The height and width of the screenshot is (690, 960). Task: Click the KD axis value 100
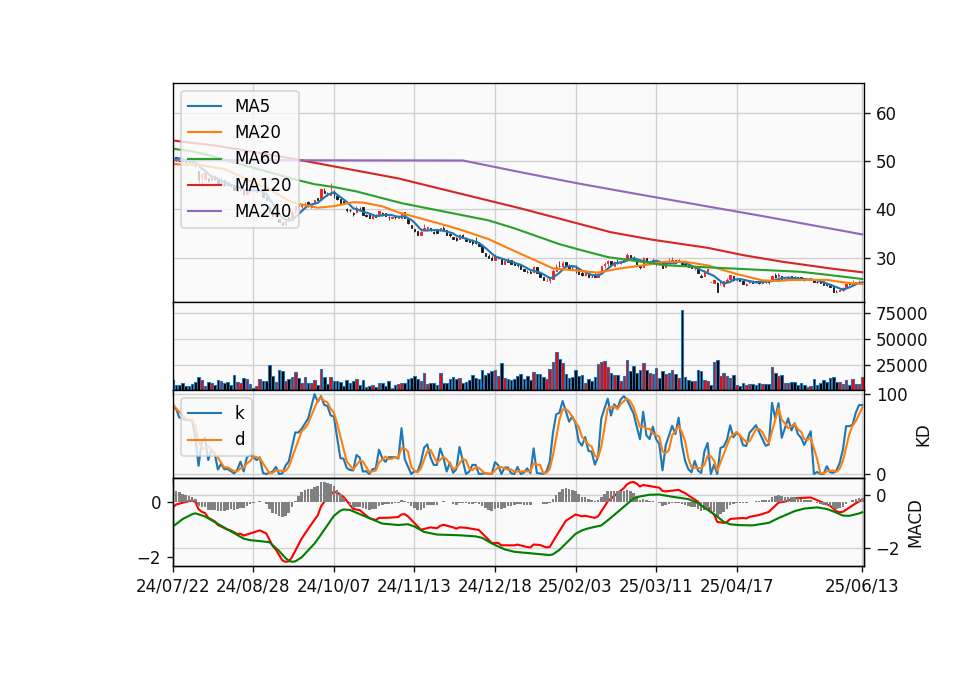pyautogui.click(x=892, y=395)
